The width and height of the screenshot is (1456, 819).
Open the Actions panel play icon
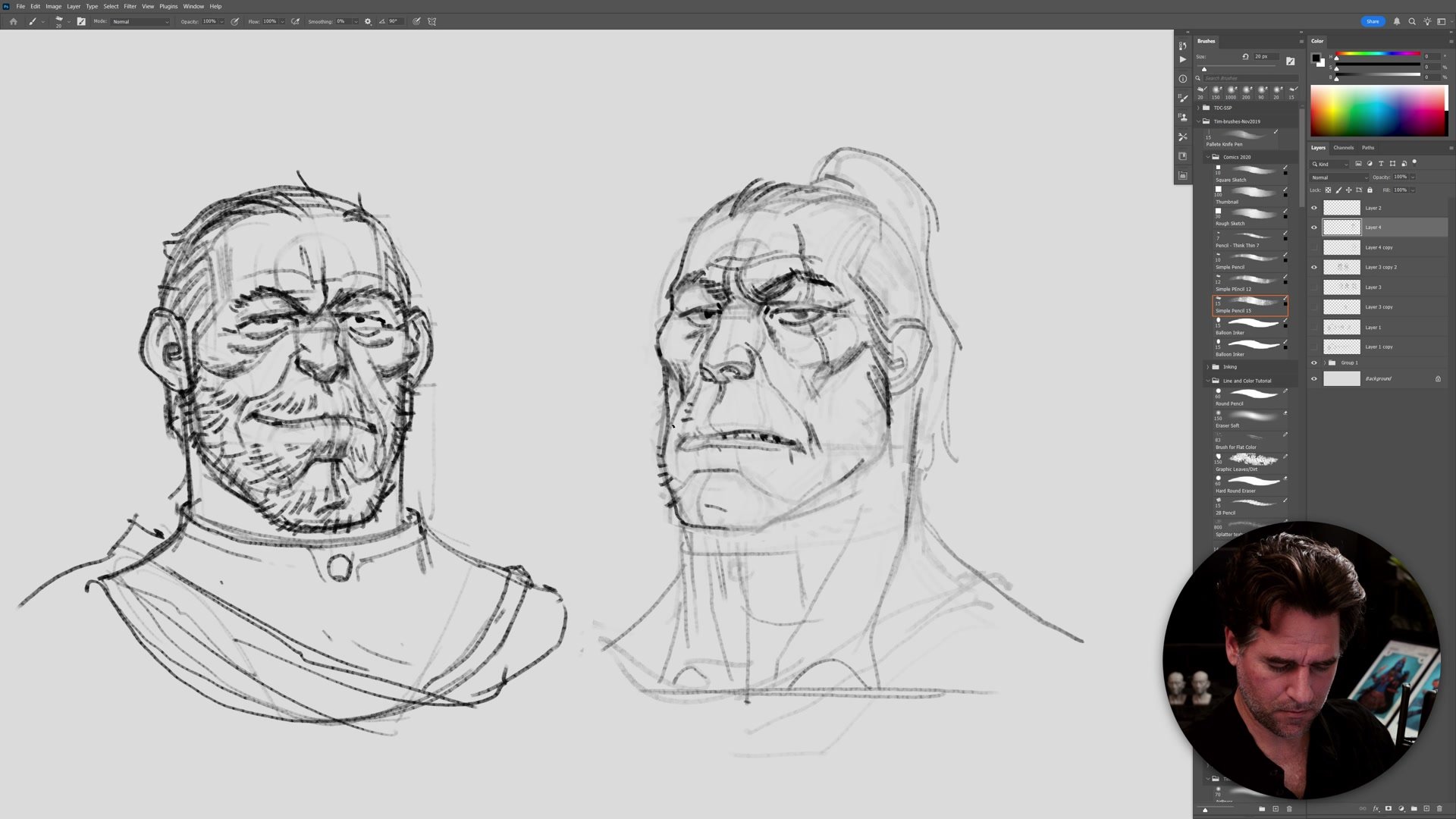click(1183, 59)
